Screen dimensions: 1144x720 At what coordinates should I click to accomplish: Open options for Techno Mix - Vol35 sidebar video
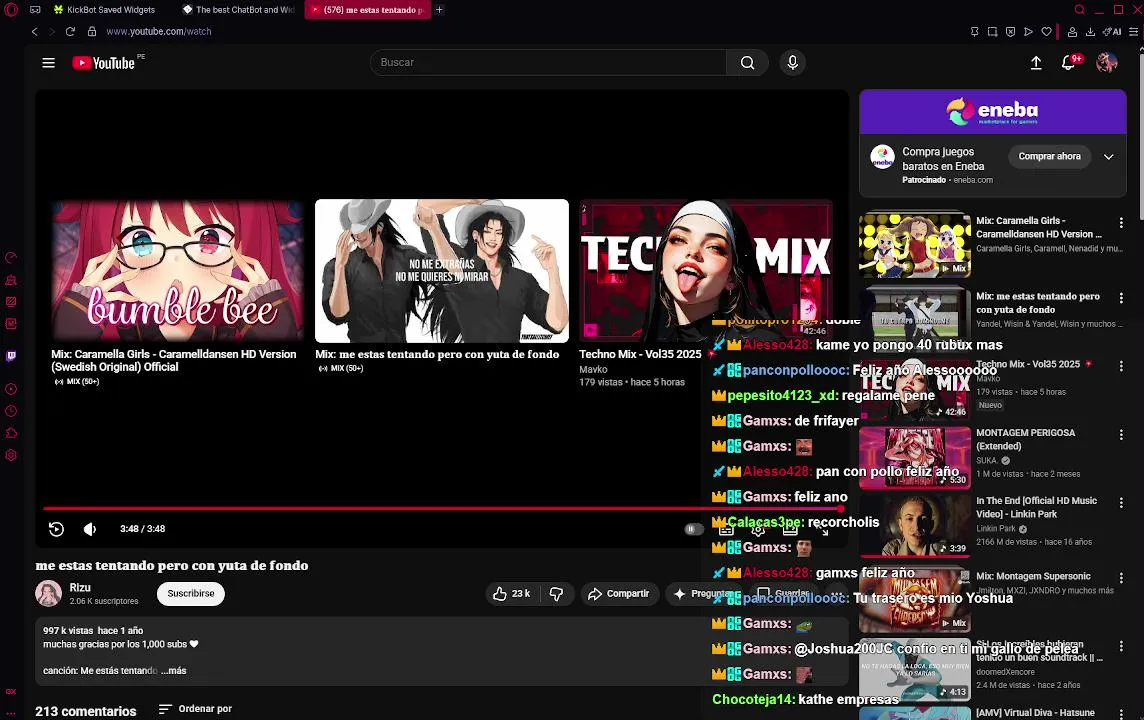click(1121, 366)
